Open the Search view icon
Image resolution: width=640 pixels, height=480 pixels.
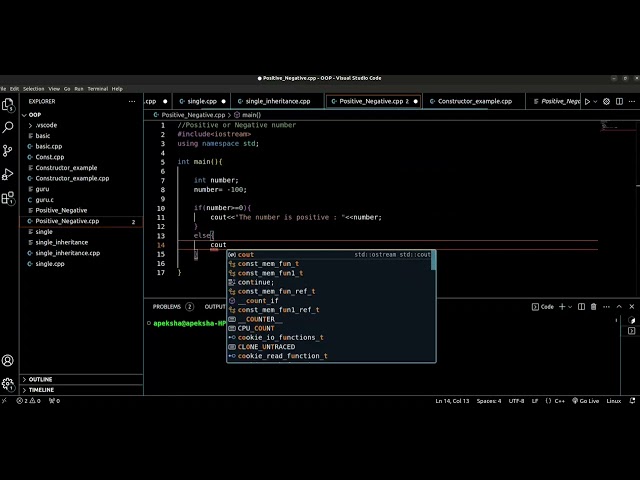(x=8, y=127)
